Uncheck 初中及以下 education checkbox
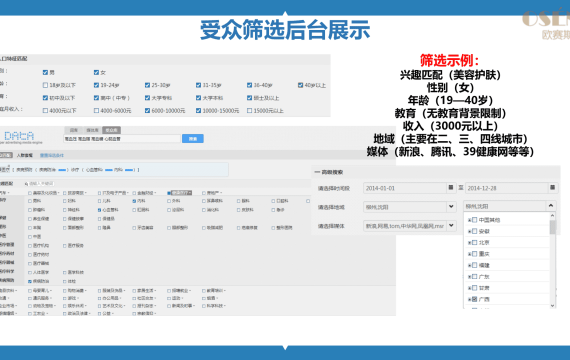This screenshot has width=570, height=360. point(45,98)
